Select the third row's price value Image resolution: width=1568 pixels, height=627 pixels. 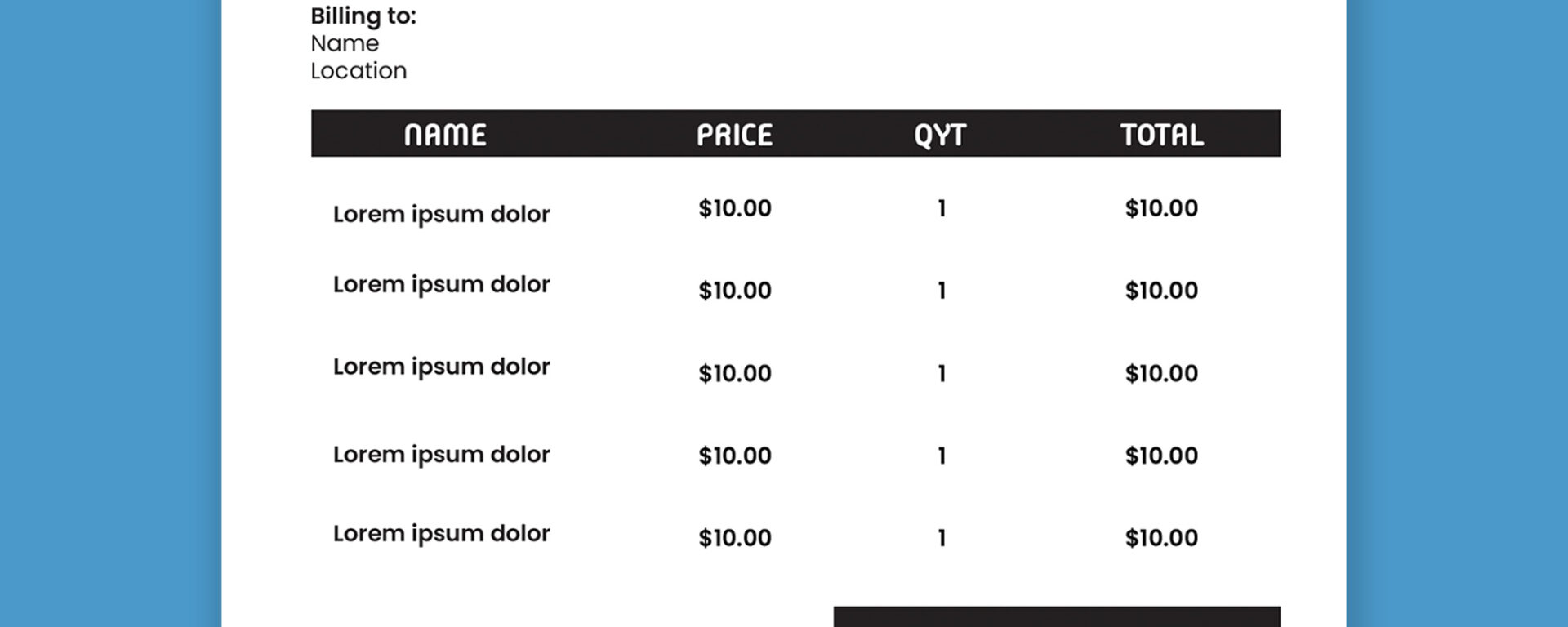734,373
